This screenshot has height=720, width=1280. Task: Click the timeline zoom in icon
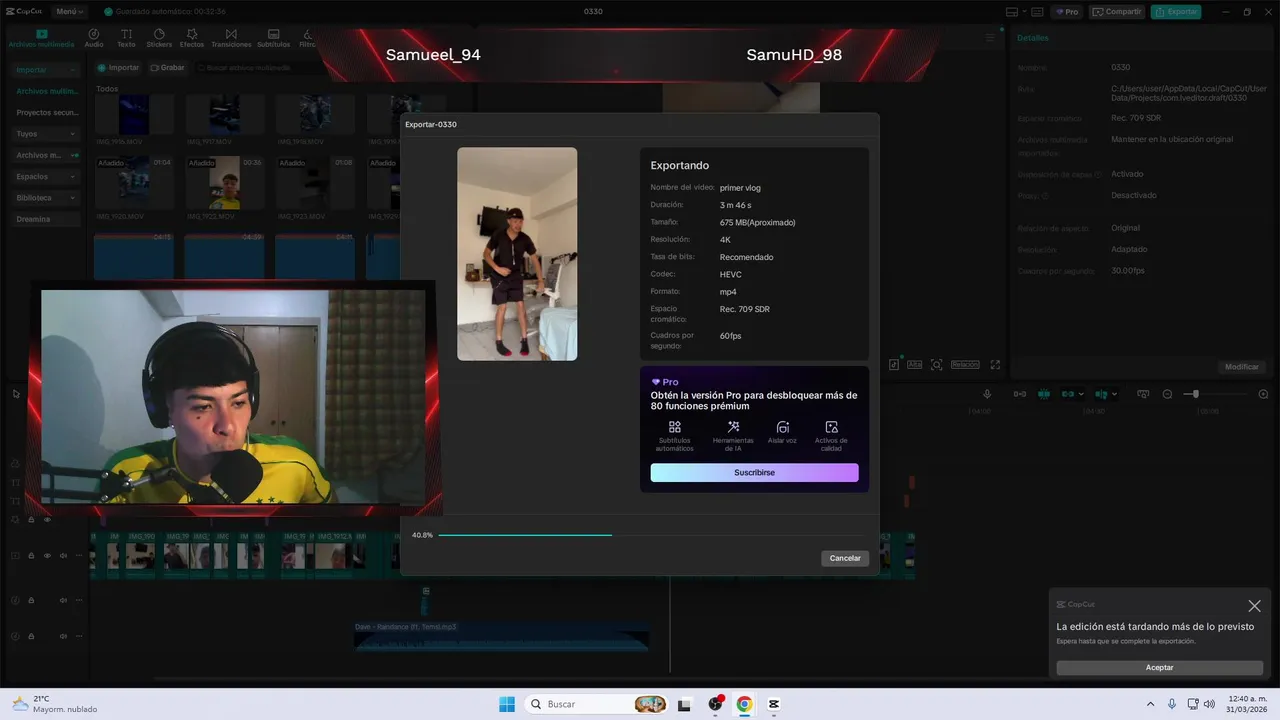click(x=1263, y=394)
